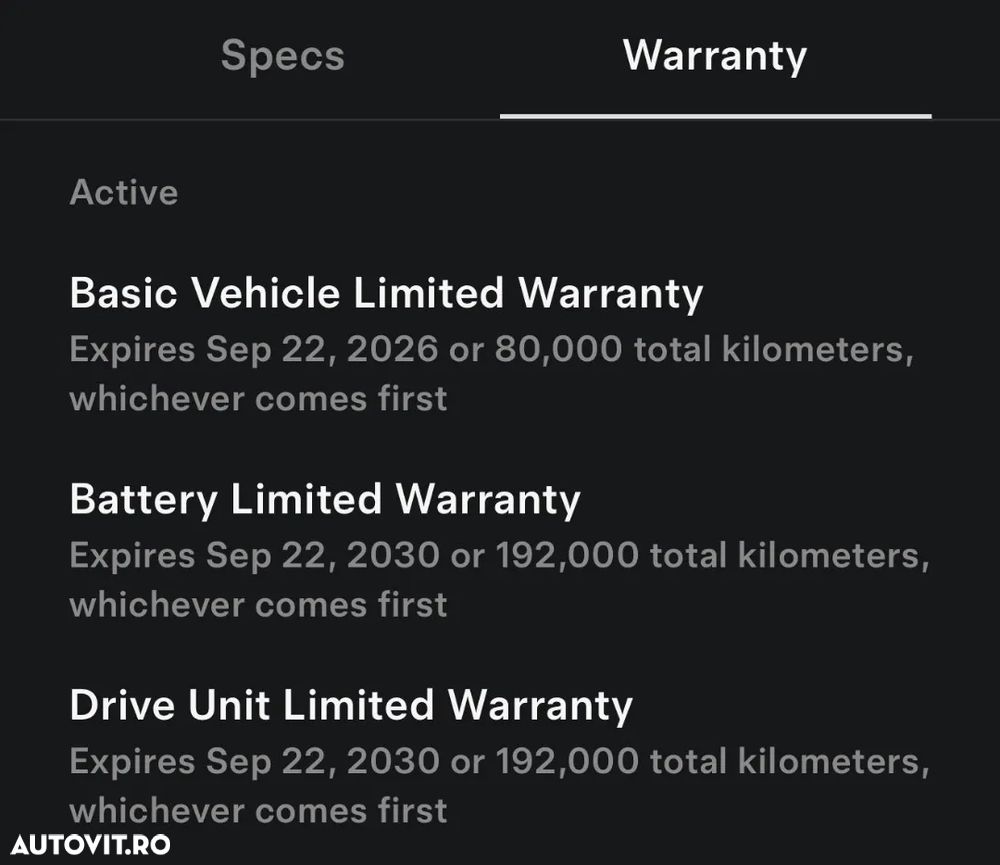Image resolution: width=1000 pixels, height=865 pixels.
Task: Click the AUTOVIT.RO watermark logo
Action: click(x=91, y=844)
